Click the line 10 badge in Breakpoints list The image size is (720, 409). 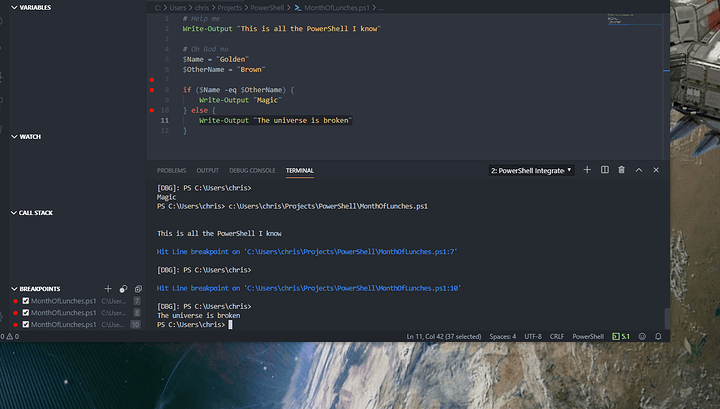pos(135,325)
